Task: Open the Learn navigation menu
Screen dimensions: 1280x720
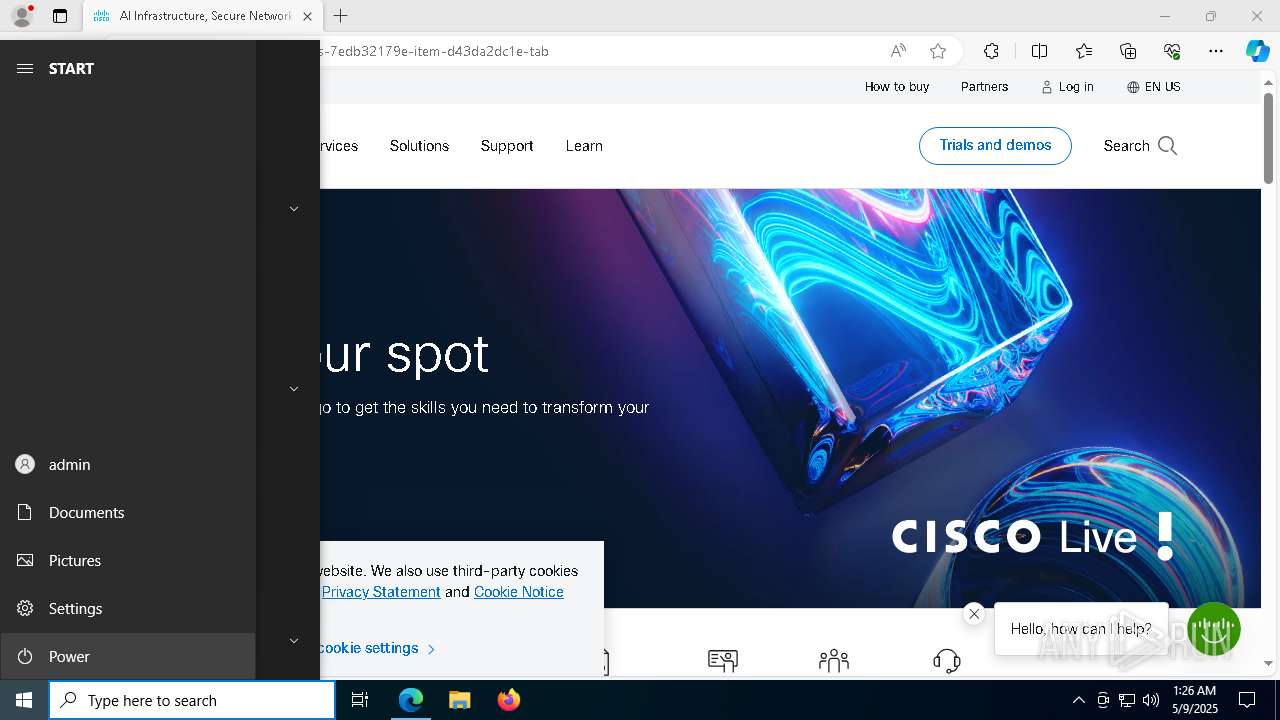Action: coord(584,146)
